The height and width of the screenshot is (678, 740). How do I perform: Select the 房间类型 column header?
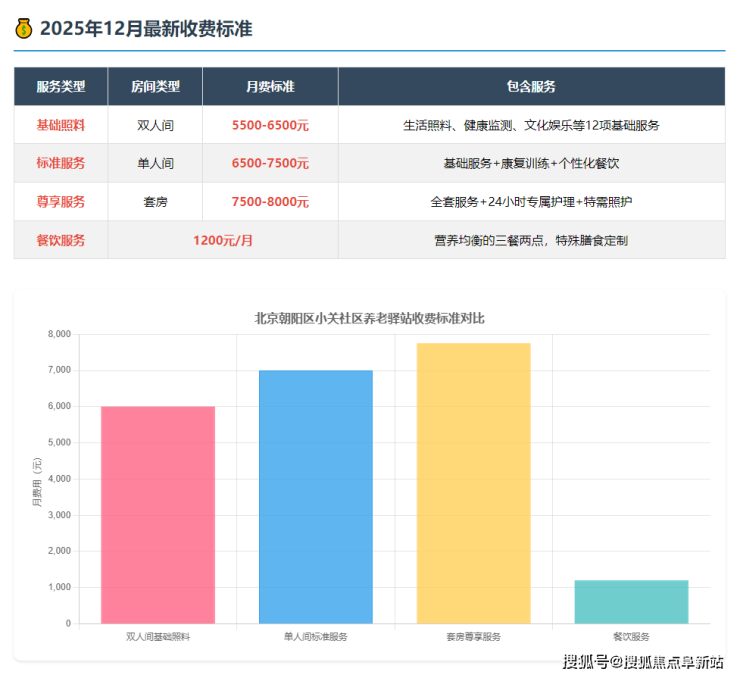click(x=155, y=87)
